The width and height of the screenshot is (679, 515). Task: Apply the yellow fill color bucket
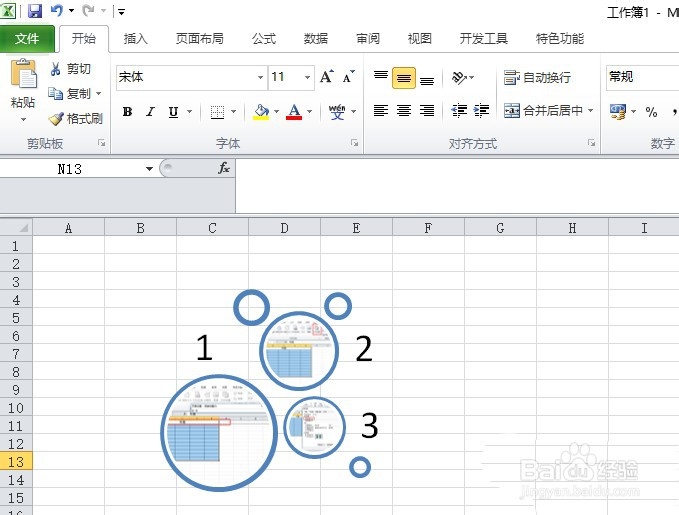(261, 112)
